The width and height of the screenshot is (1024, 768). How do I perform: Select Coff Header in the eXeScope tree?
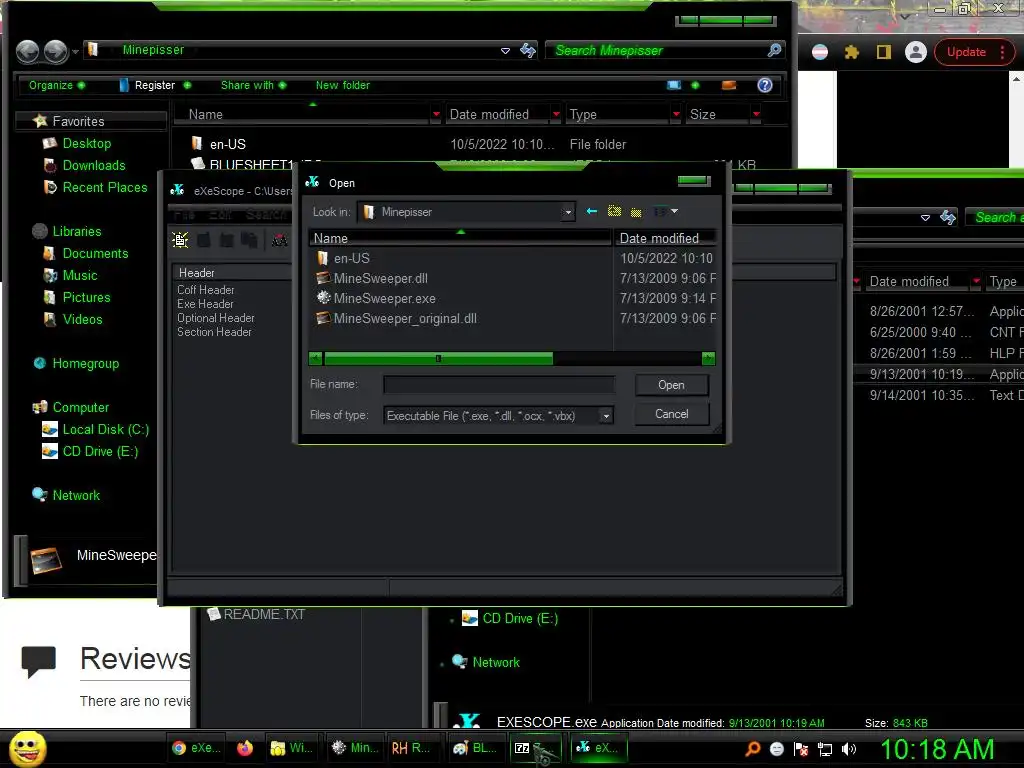tap(206, 290)
